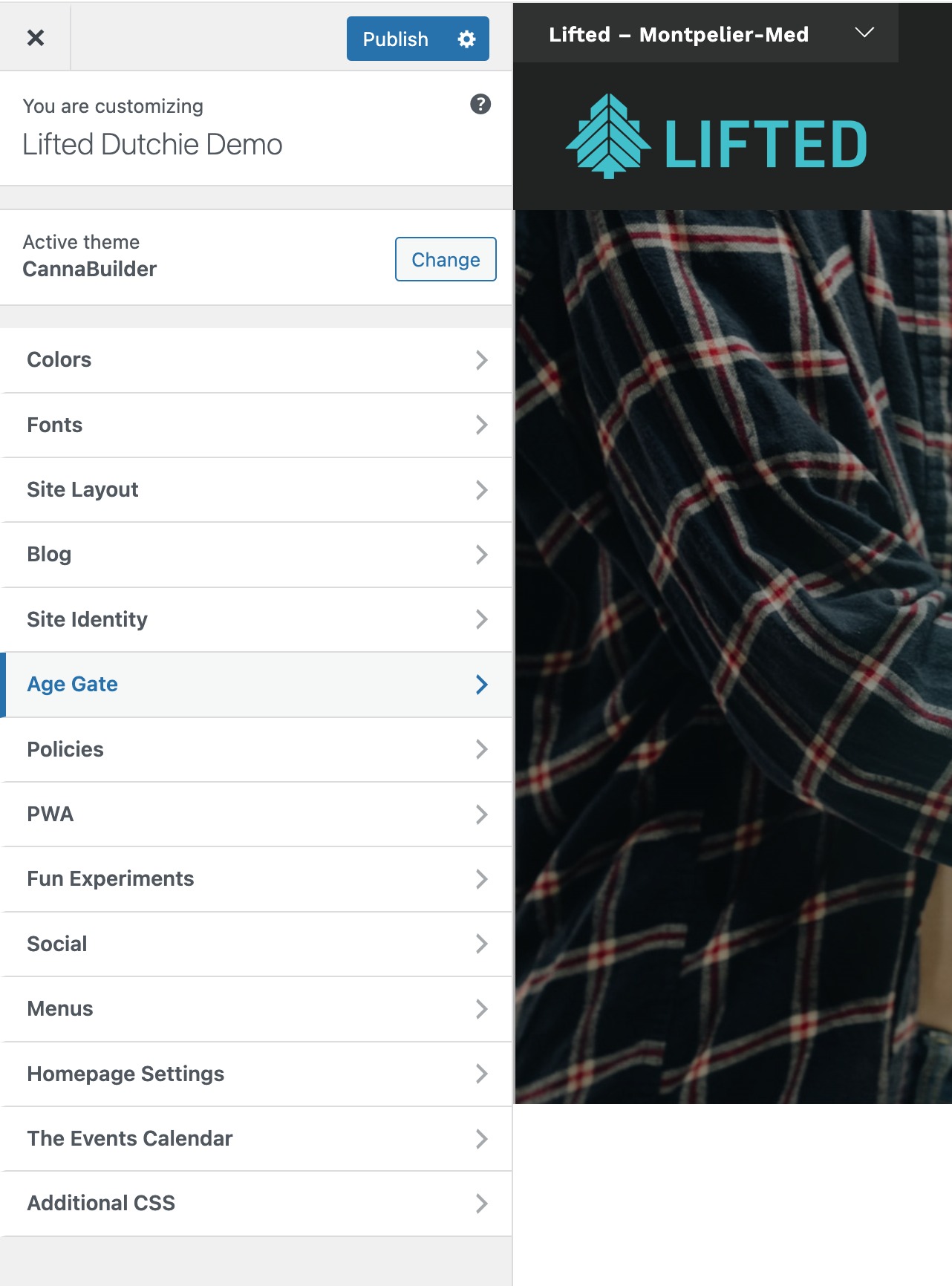Open the Menus customizer panel

pyautogui.click(x=256, y=1009)
